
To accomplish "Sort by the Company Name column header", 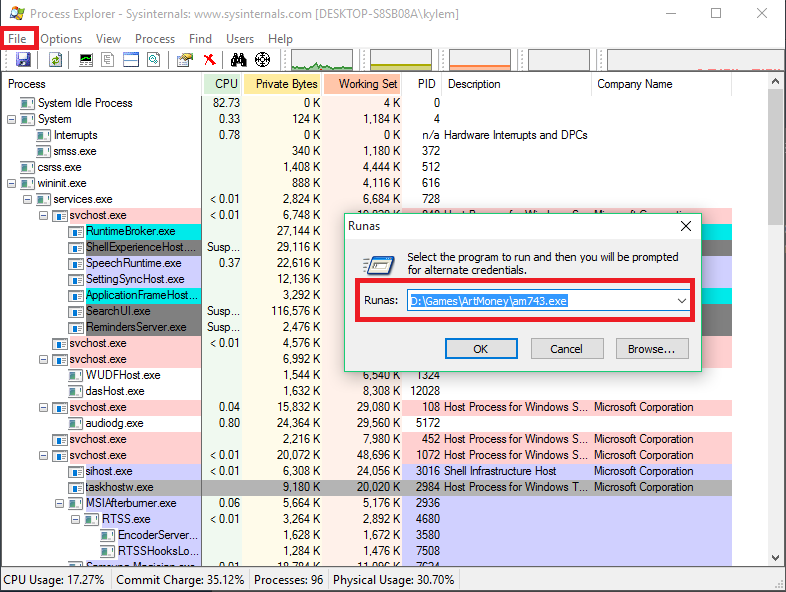I will 662,84.
